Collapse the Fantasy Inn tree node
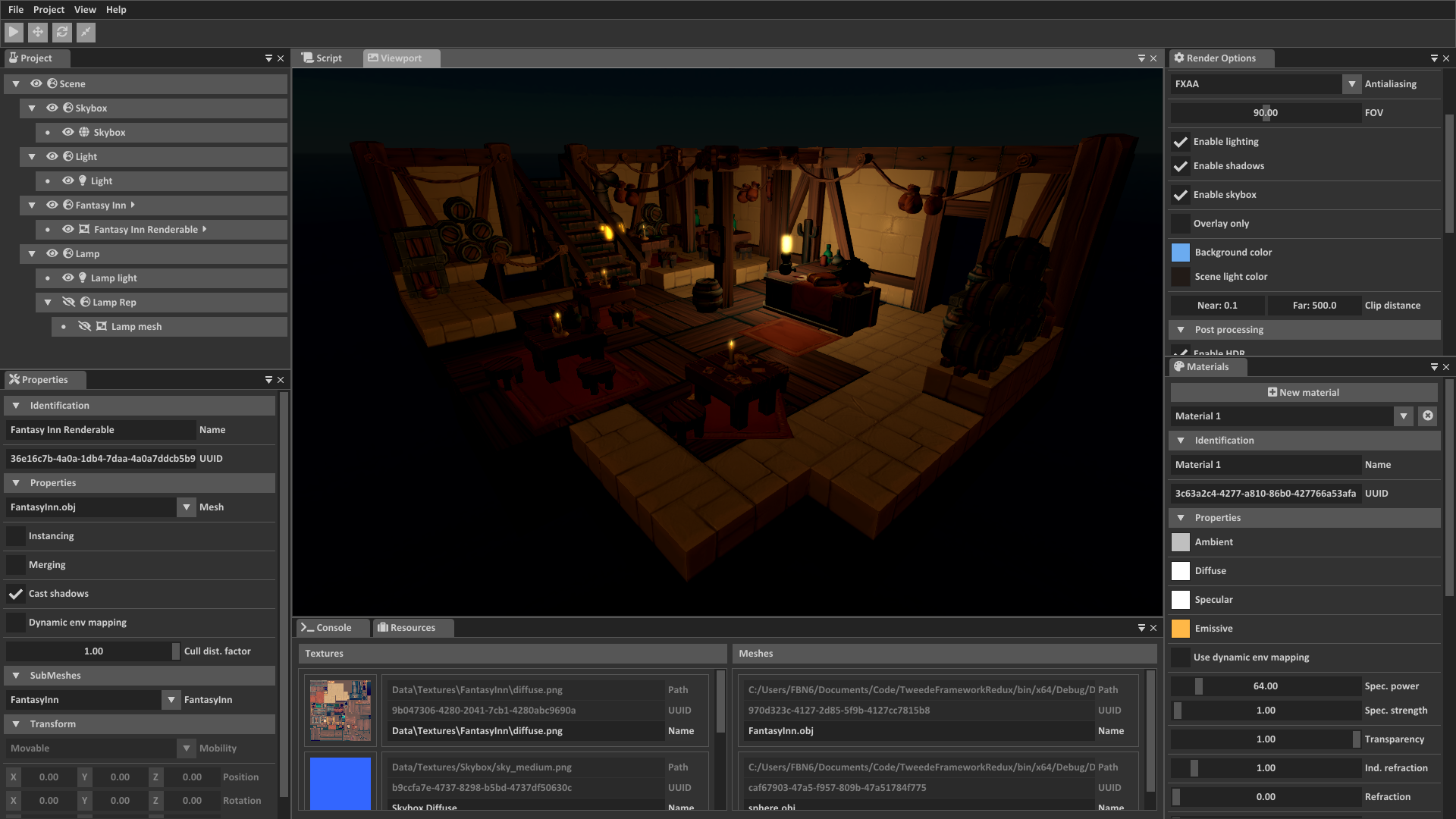The image size is (1456, 819). click(x=32, y=205)
